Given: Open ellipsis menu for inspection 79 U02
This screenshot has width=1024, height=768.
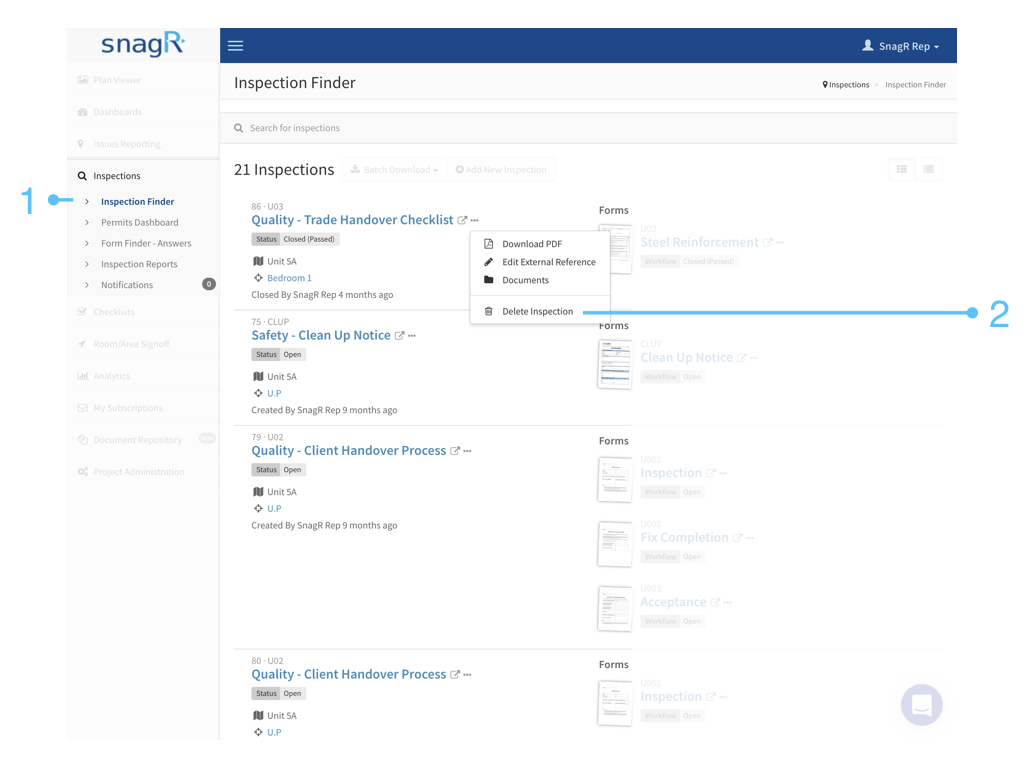Looking at the screenshot, I should click(468, 451).
